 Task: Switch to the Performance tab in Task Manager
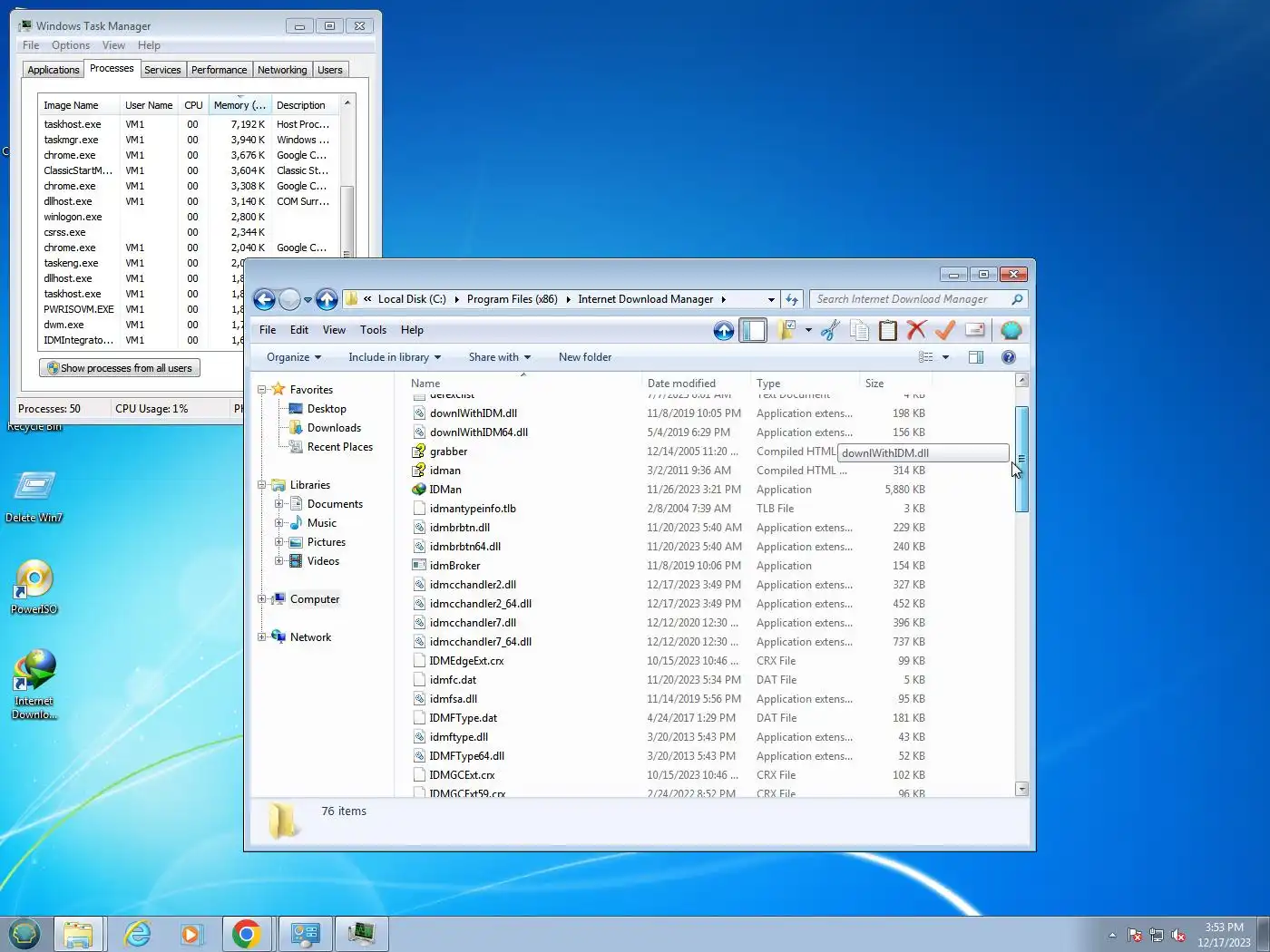click(219, 70)
